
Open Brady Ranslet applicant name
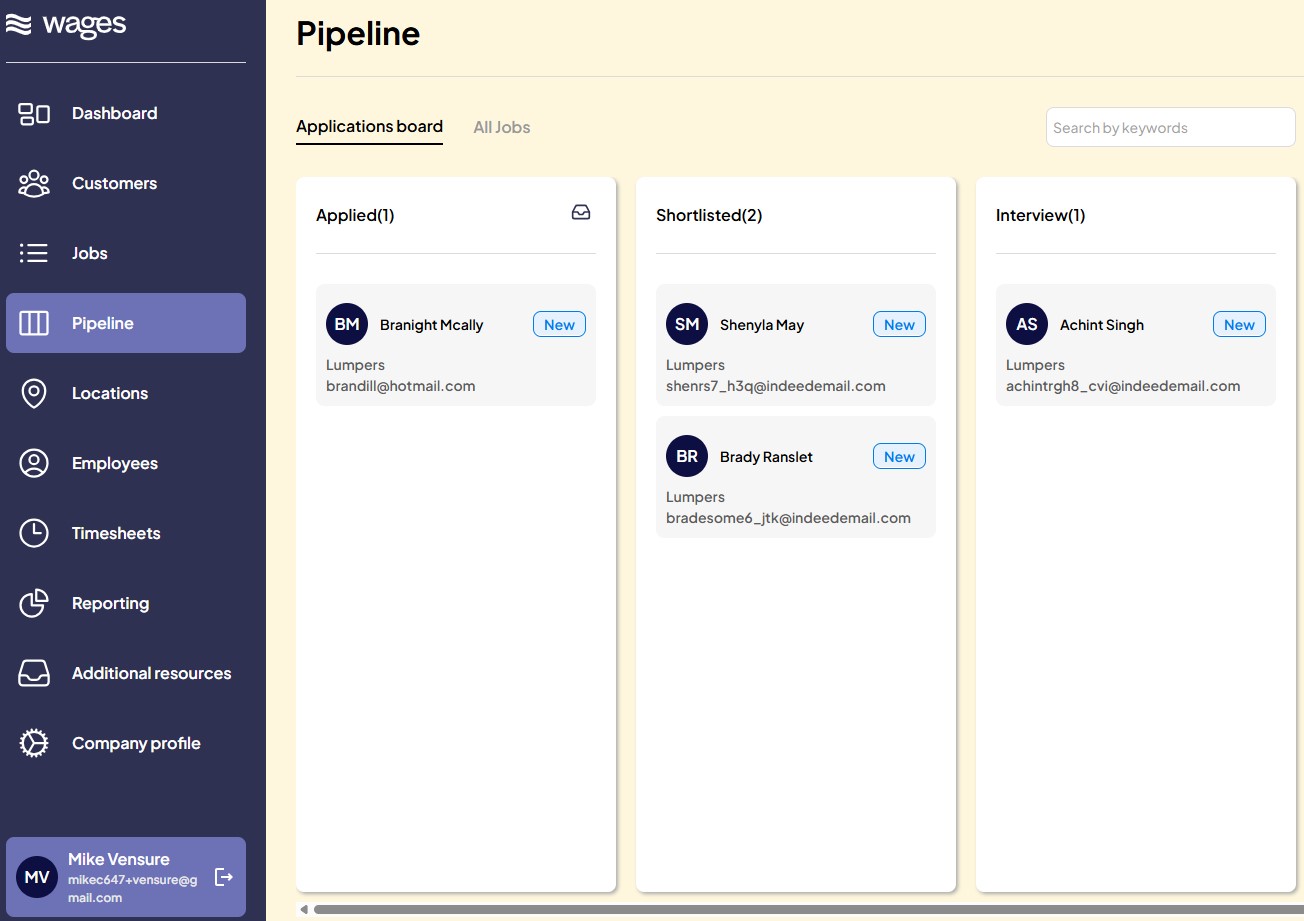[x=766, y=457]
